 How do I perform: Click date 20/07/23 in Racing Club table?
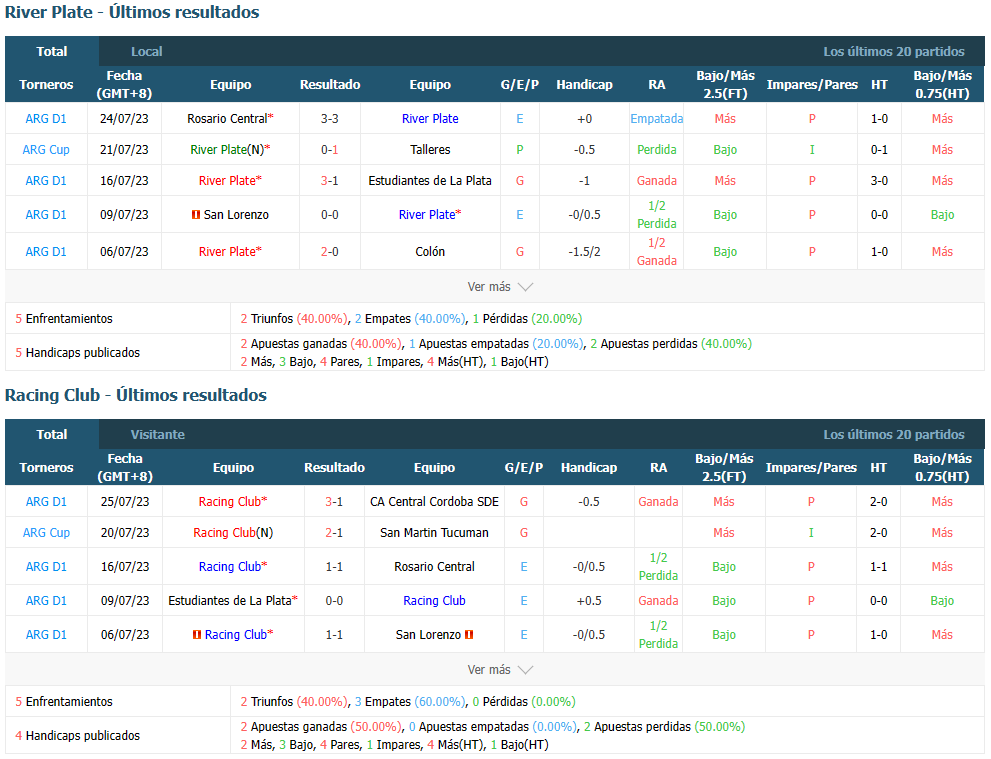click(x=125, y=533)
